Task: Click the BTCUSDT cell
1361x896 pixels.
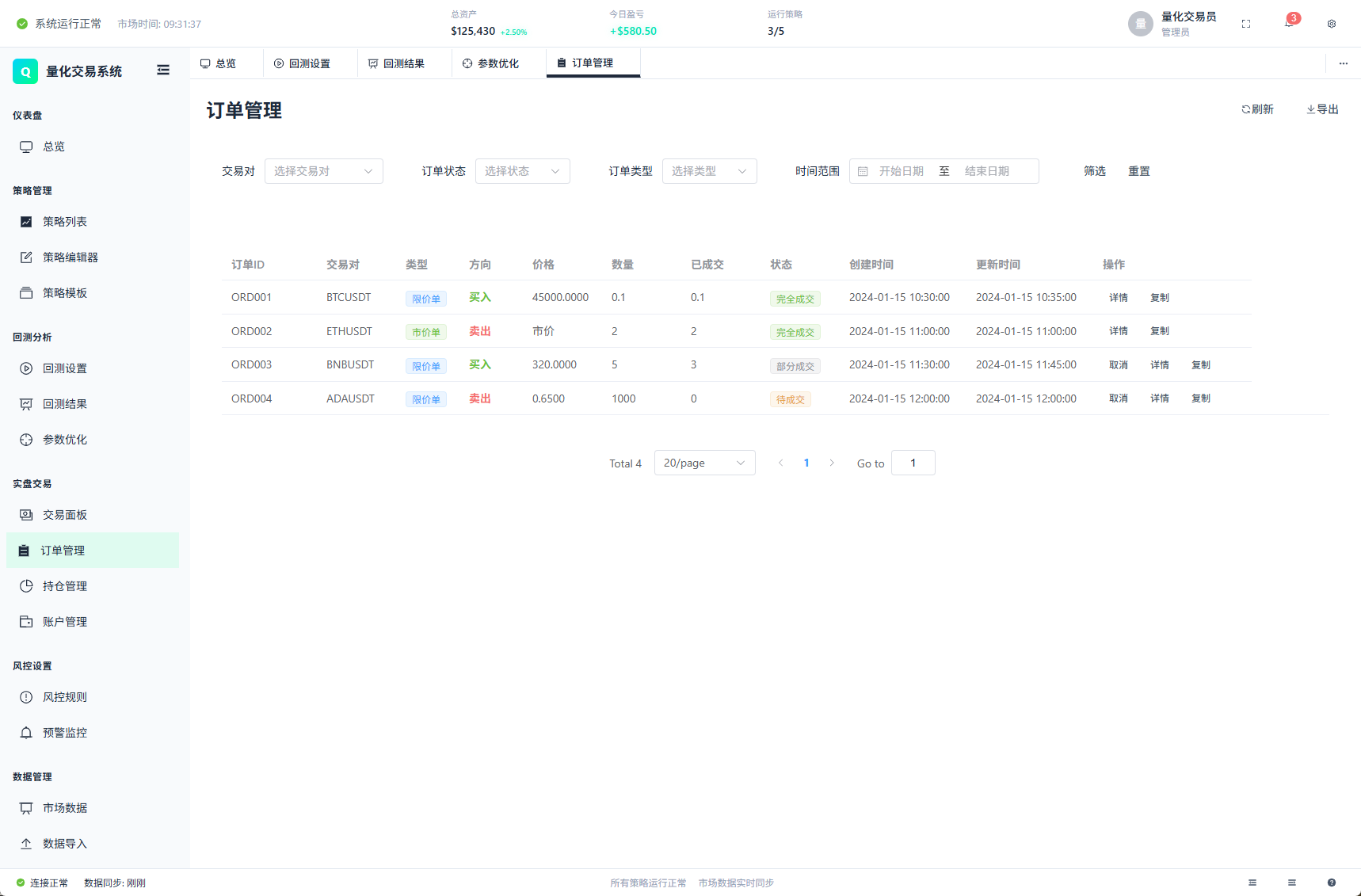Action: coord(349,298)
